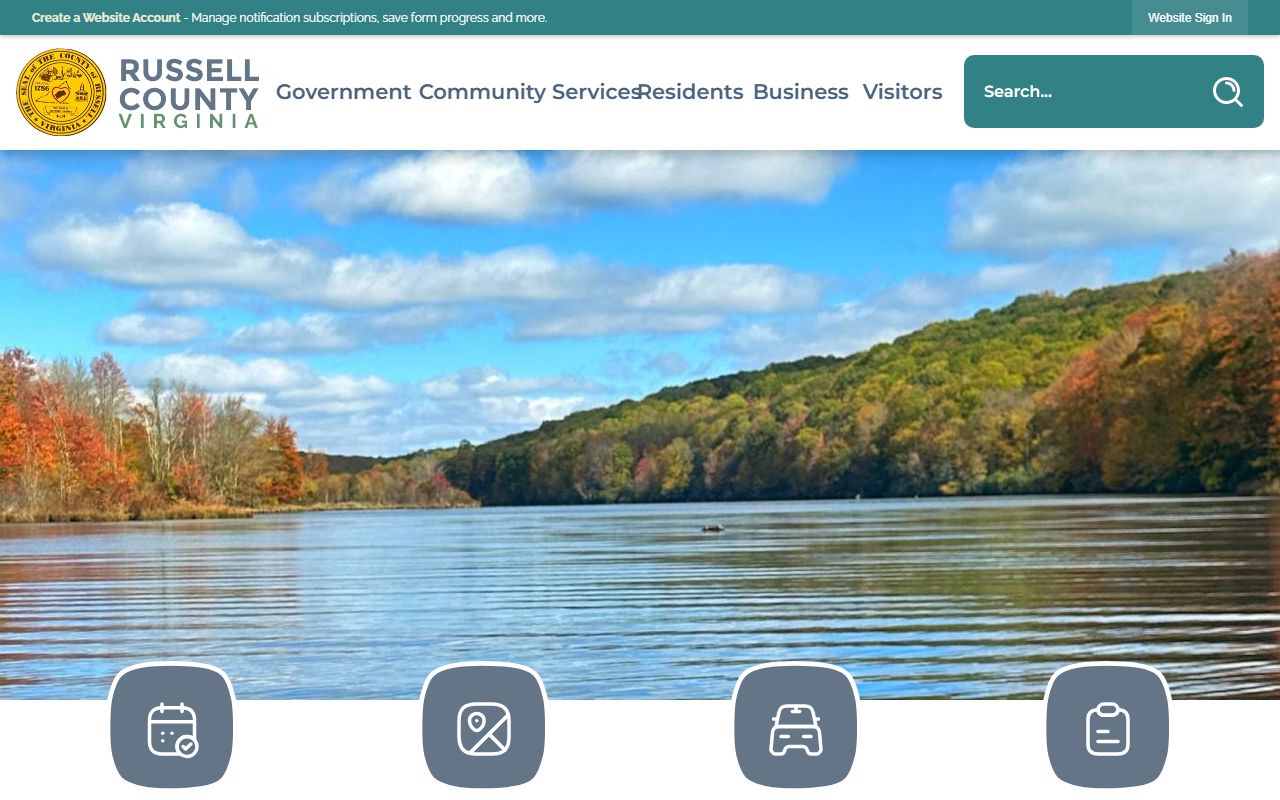Open the Business navigation menu

coord(801,92)
